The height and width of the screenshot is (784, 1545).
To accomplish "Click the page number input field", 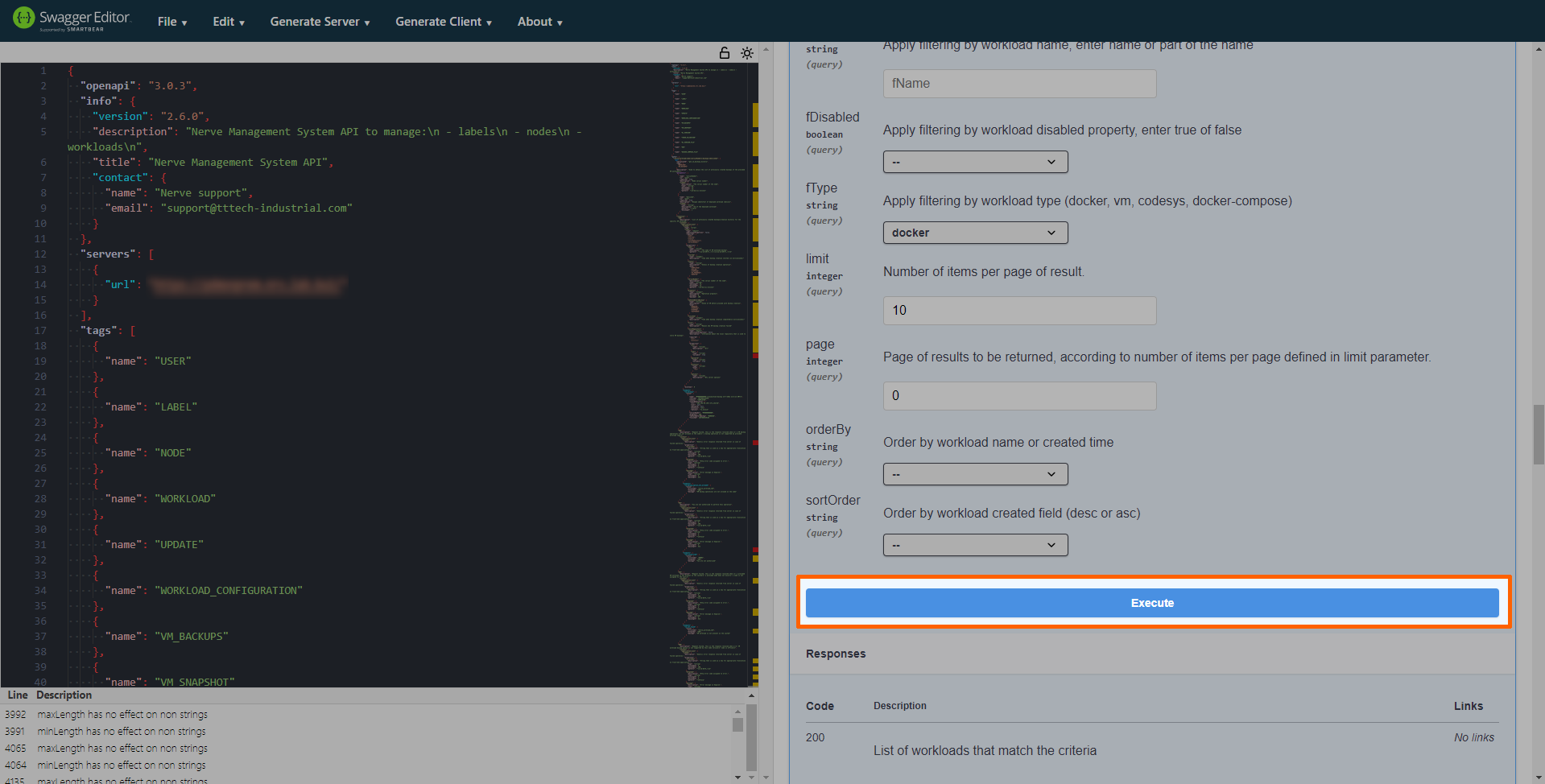I will [1019, 396].
